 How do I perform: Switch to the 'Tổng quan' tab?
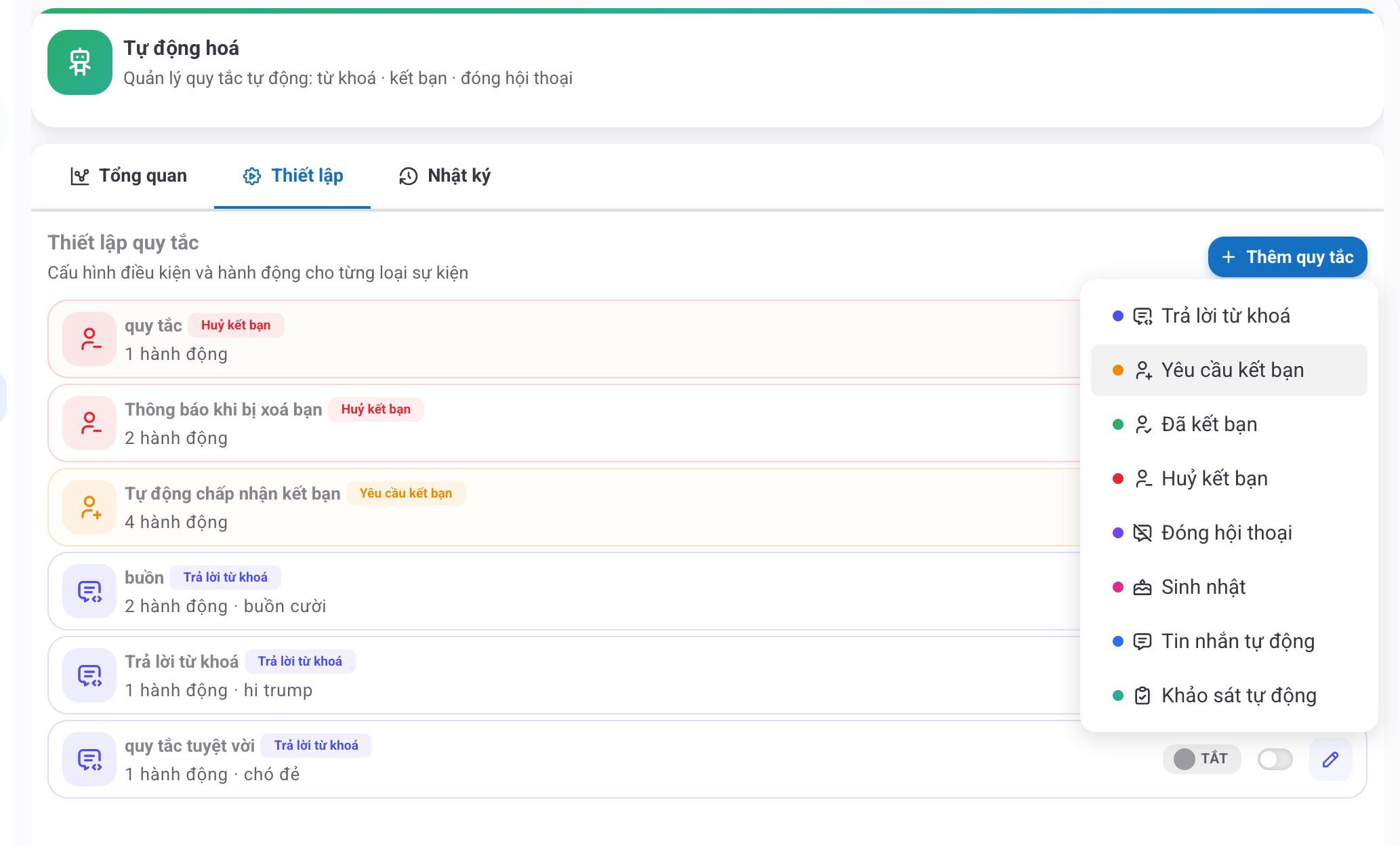[x=129, y=176]
